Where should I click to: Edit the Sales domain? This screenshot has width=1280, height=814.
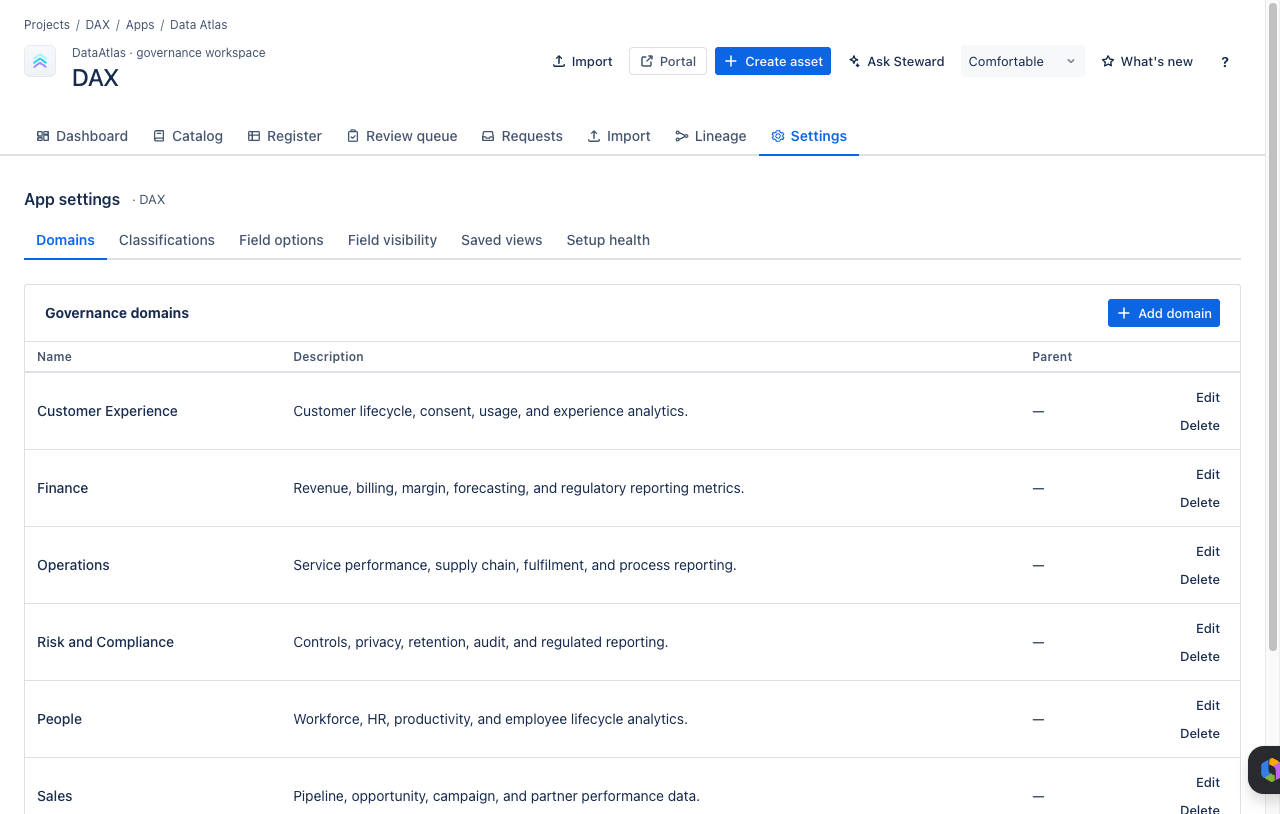coord(1208,782)
